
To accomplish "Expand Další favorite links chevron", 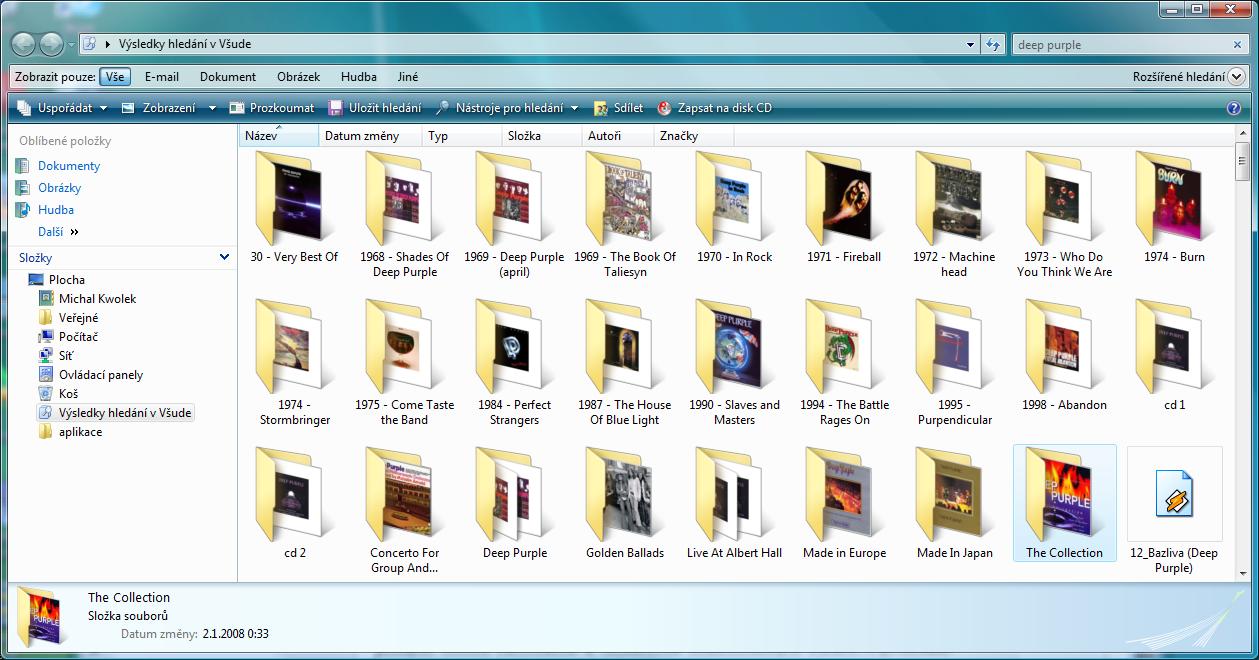I will click(x=74, y=232).
